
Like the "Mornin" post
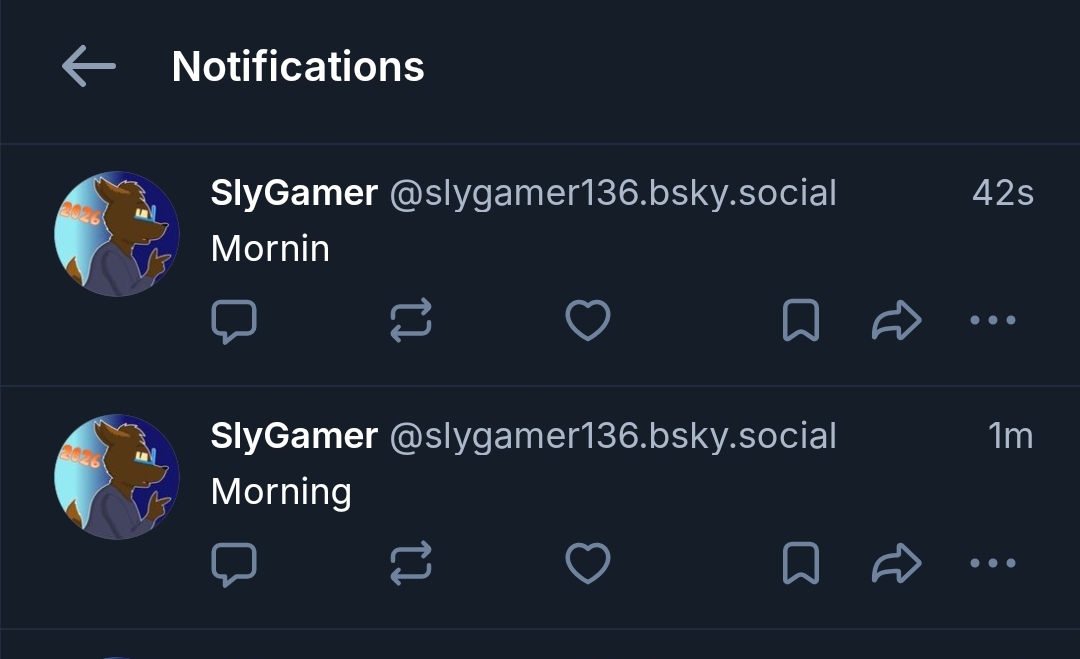click(x=588, y=321)
